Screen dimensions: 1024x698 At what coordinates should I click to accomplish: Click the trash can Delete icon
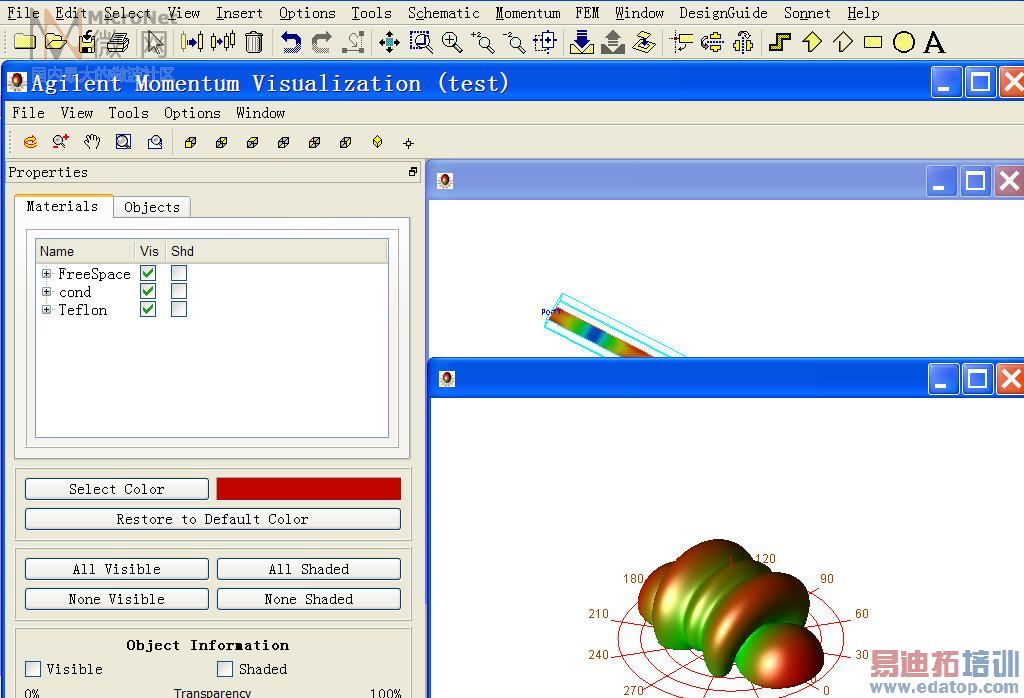pyautogui.click(x=254, y=42)
